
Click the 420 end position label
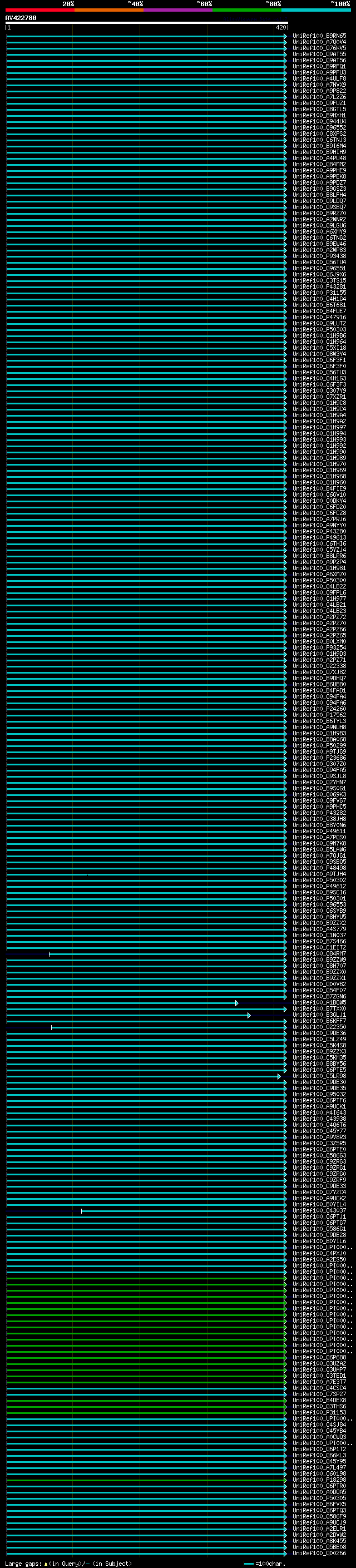pos(280,27)
